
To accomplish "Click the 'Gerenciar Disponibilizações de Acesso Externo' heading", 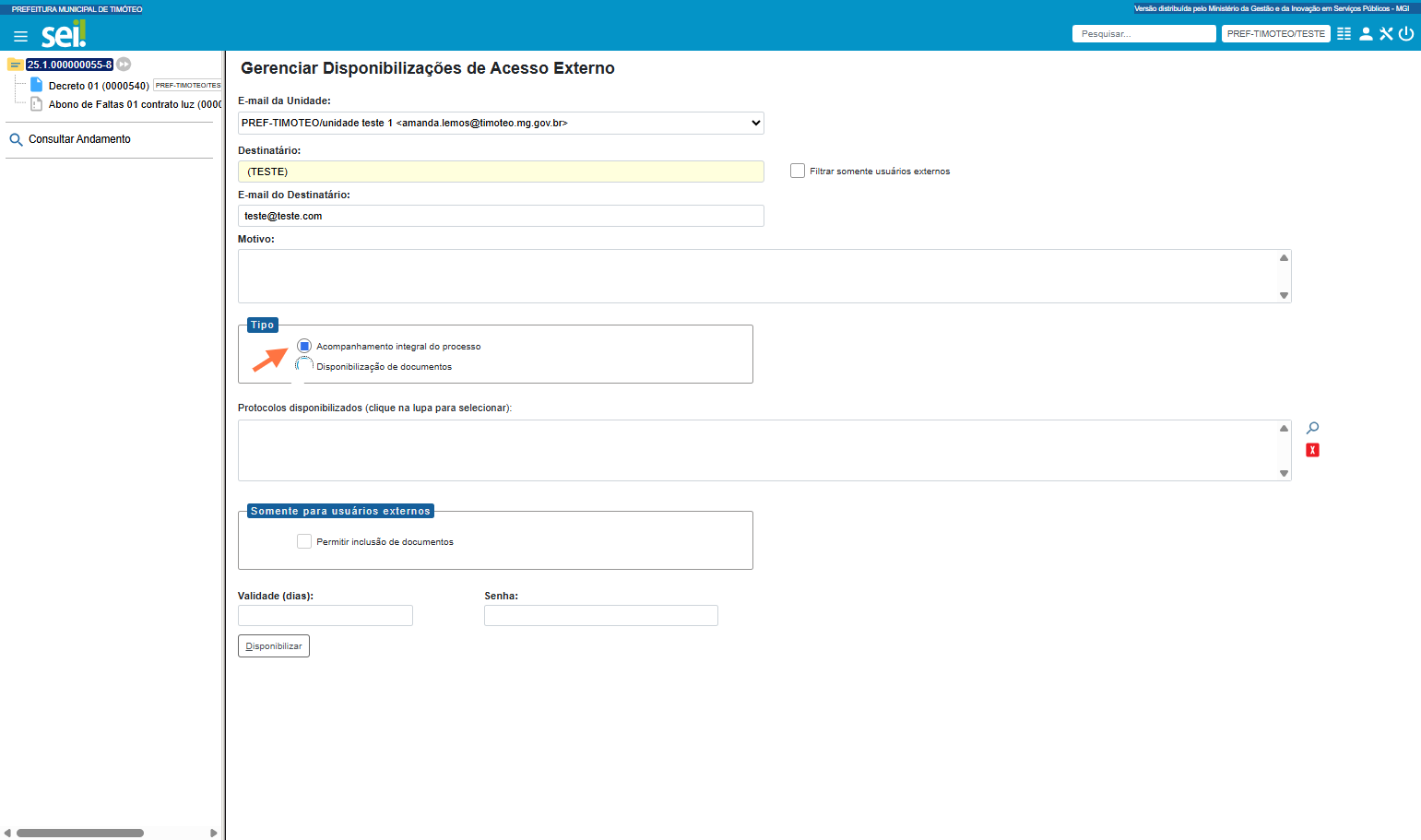I will click(x=428, y=68).
